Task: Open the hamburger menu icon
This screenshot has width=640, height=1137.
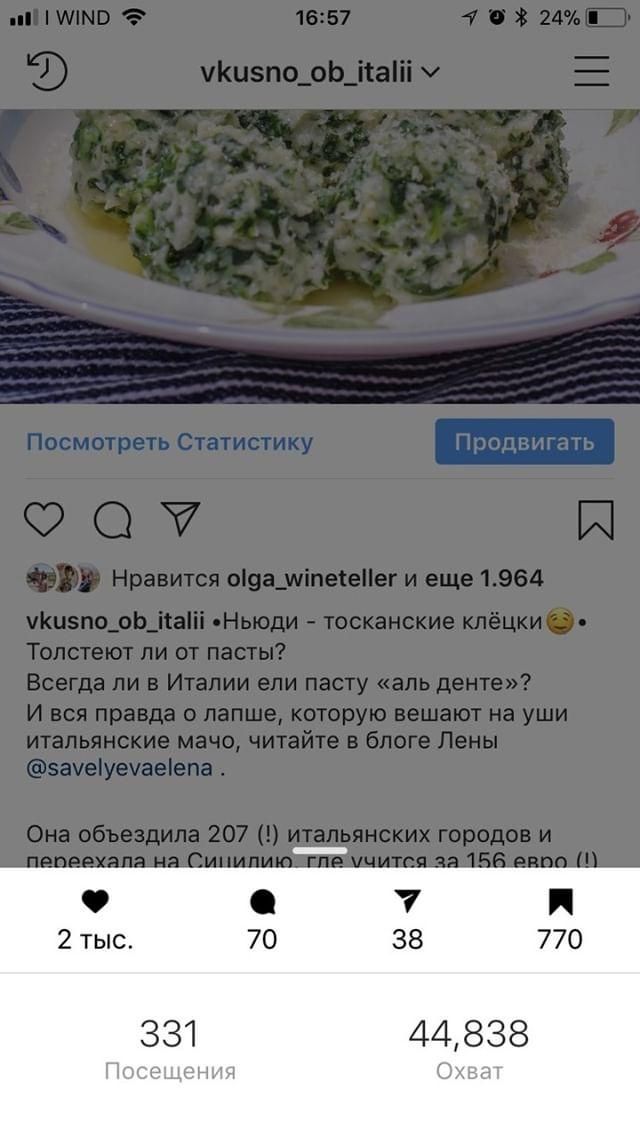Action: tap(591, 71)
